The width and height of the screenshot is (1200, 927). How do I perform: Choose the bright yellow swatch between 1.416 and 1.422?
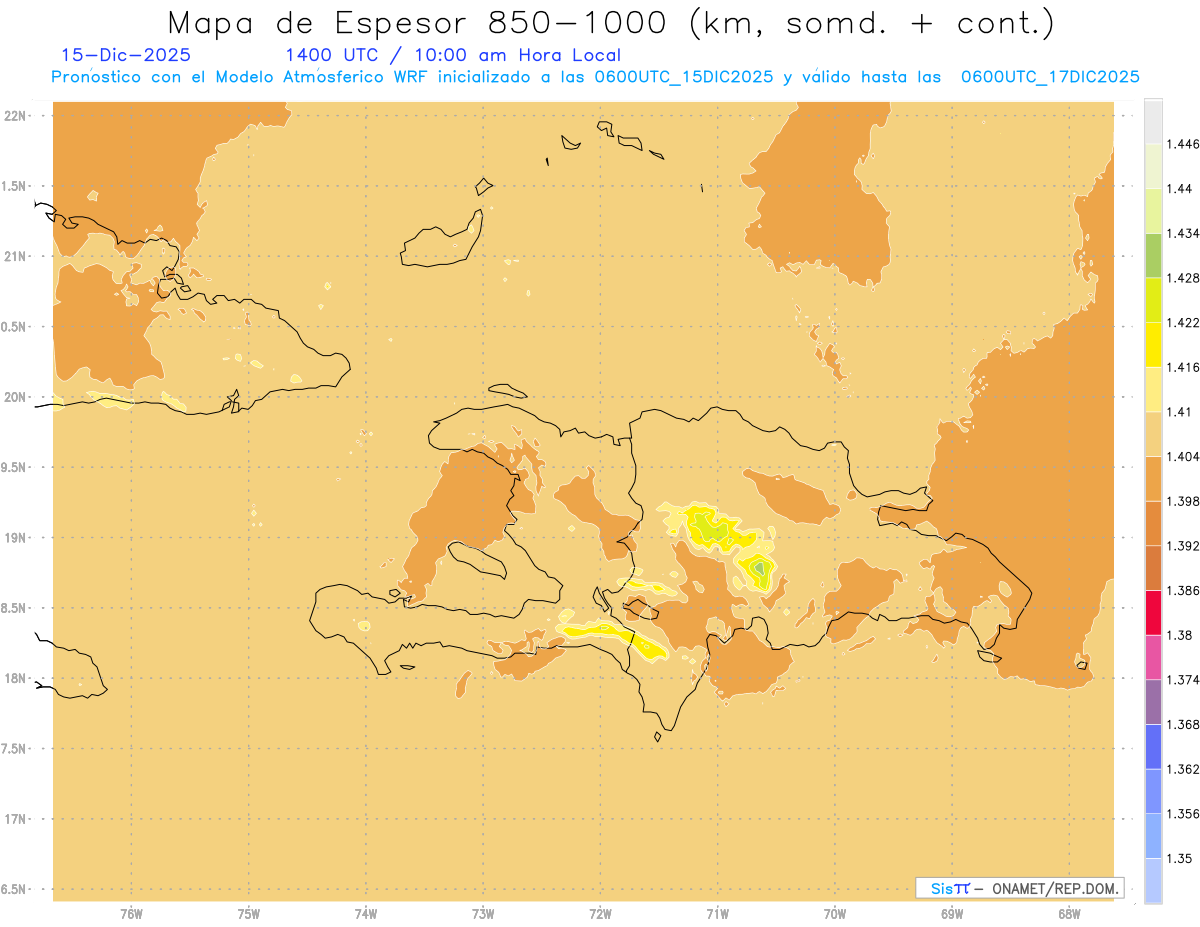point(1153,345)
